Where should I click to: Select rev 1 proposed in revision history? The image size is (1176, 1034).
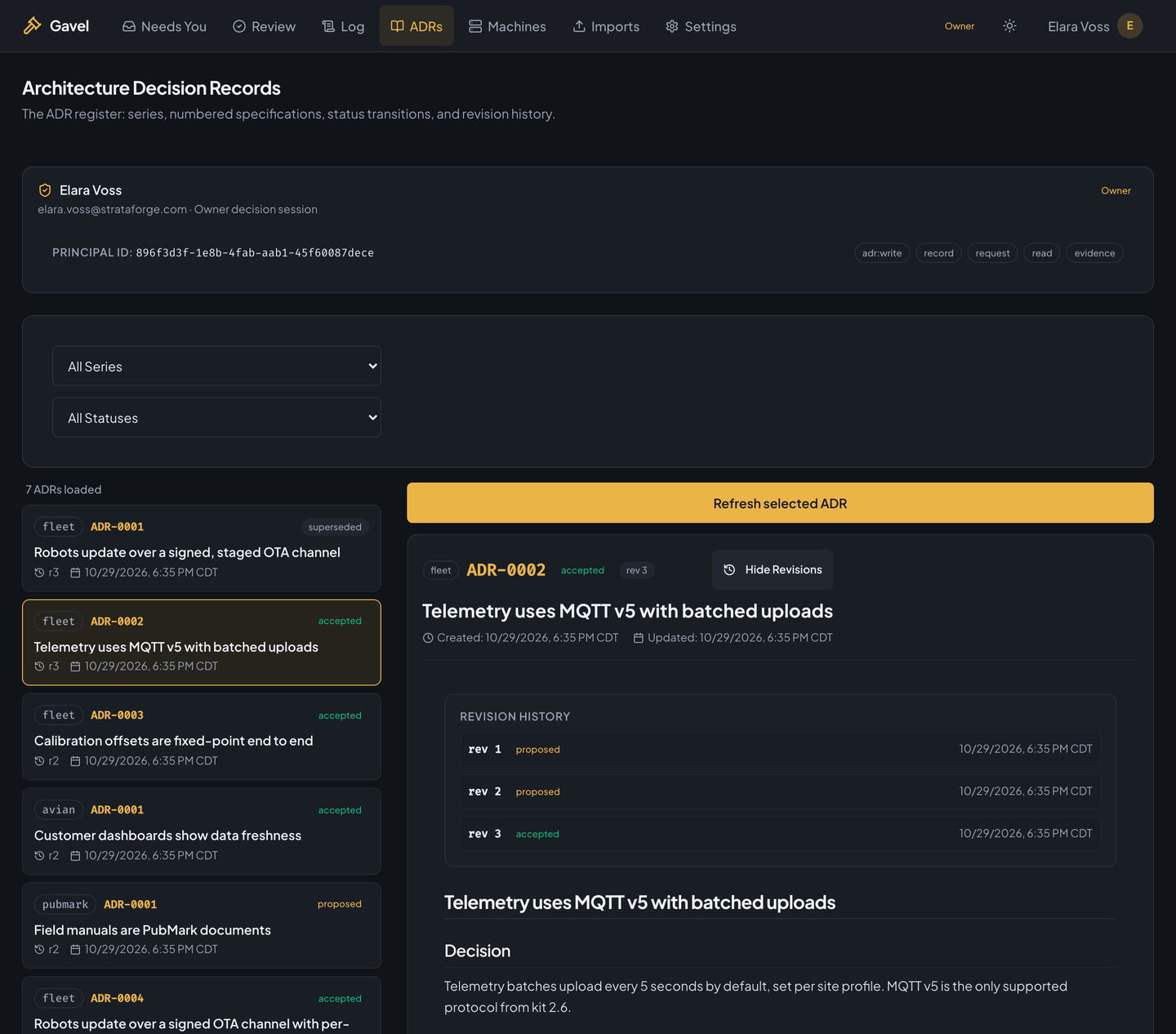click(780, 749)
